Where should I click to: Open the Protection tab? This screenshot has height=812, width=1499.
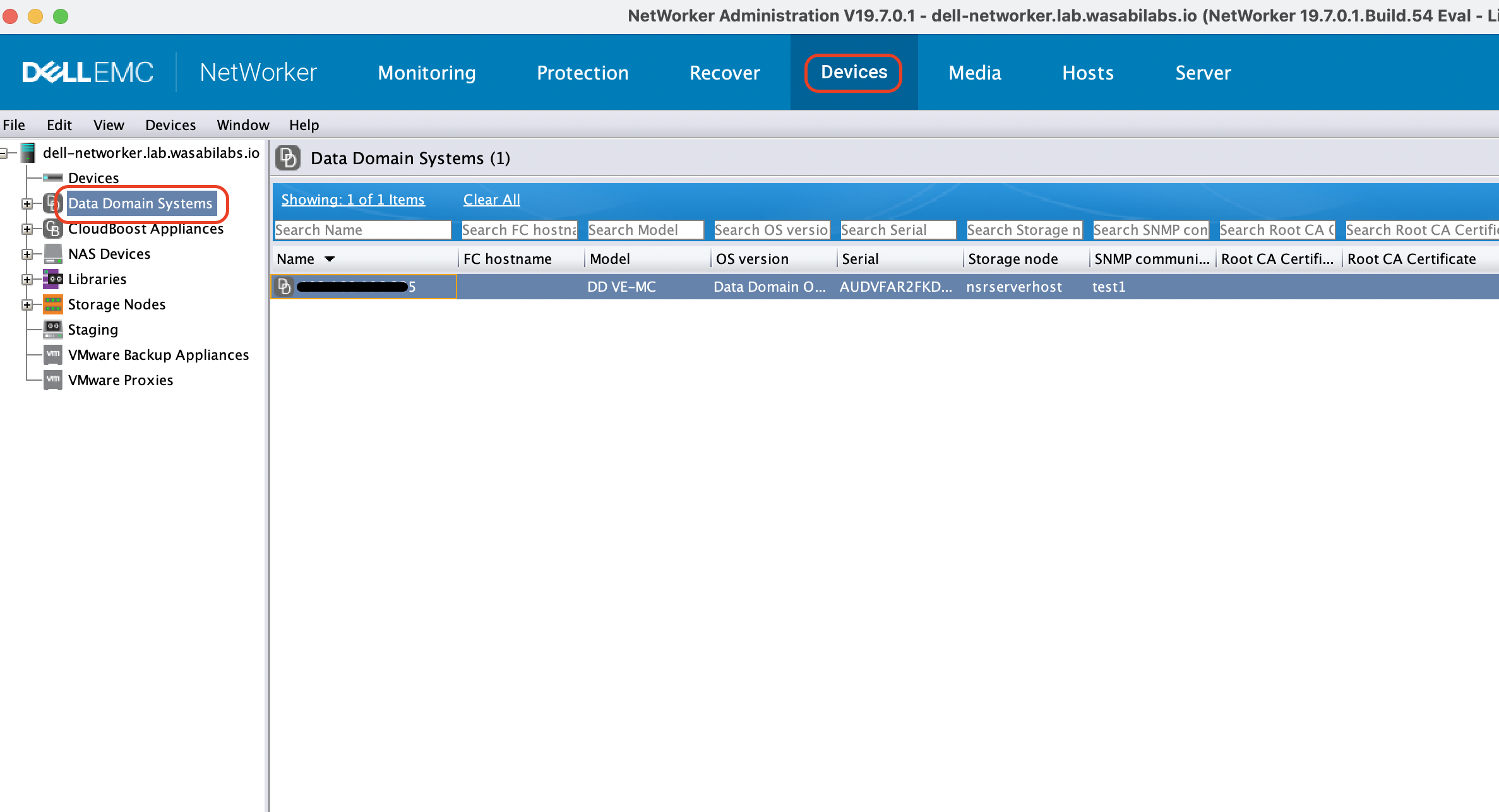pyautogui.click(x=582, y=73)
